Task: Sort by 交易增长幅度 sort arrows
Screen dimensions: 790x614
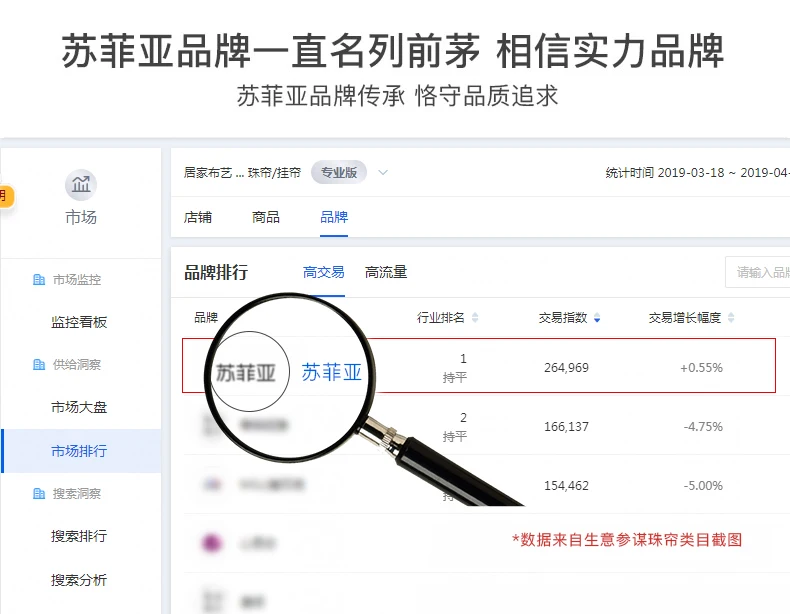Action: (731, 317)
